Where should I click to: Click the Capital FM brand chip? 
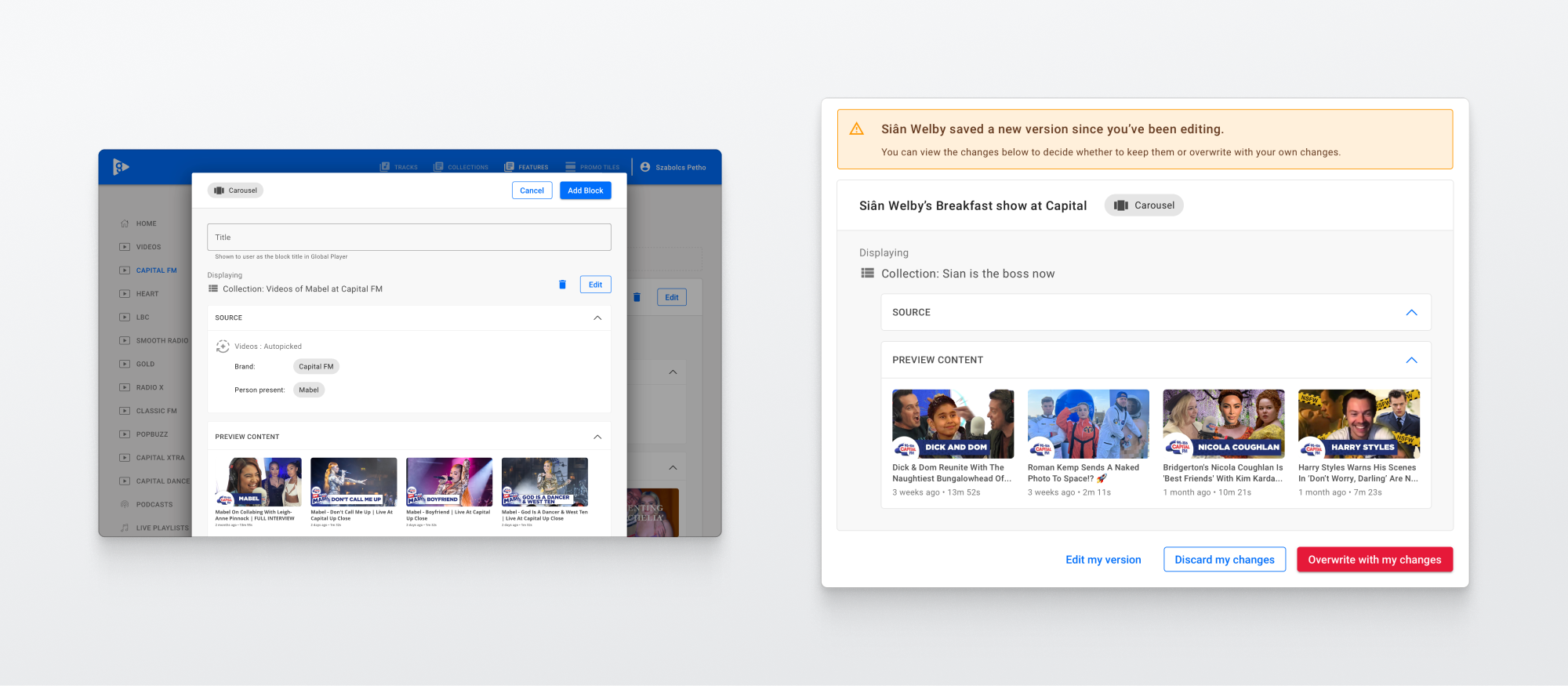pyautogui.click(x=316, y=366)
